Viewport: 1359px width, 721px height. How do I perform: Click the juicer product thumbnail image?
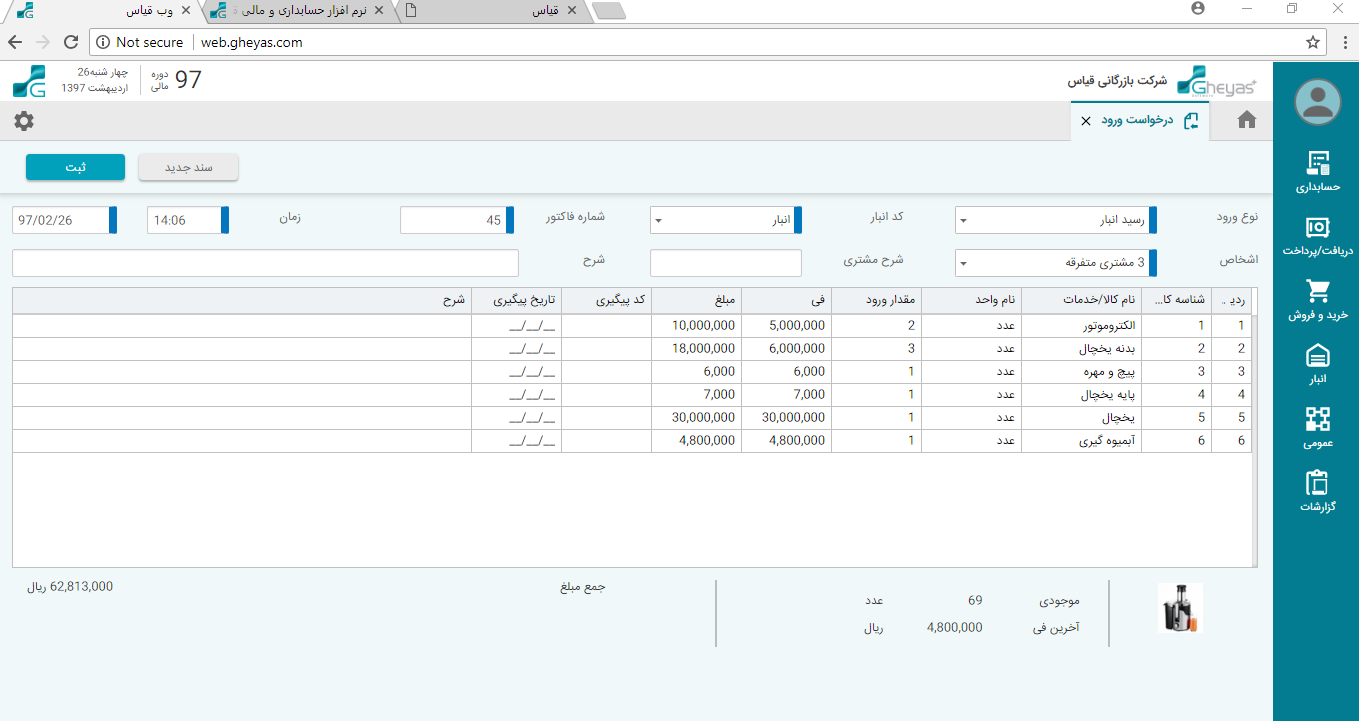(x=1180, y=608)
